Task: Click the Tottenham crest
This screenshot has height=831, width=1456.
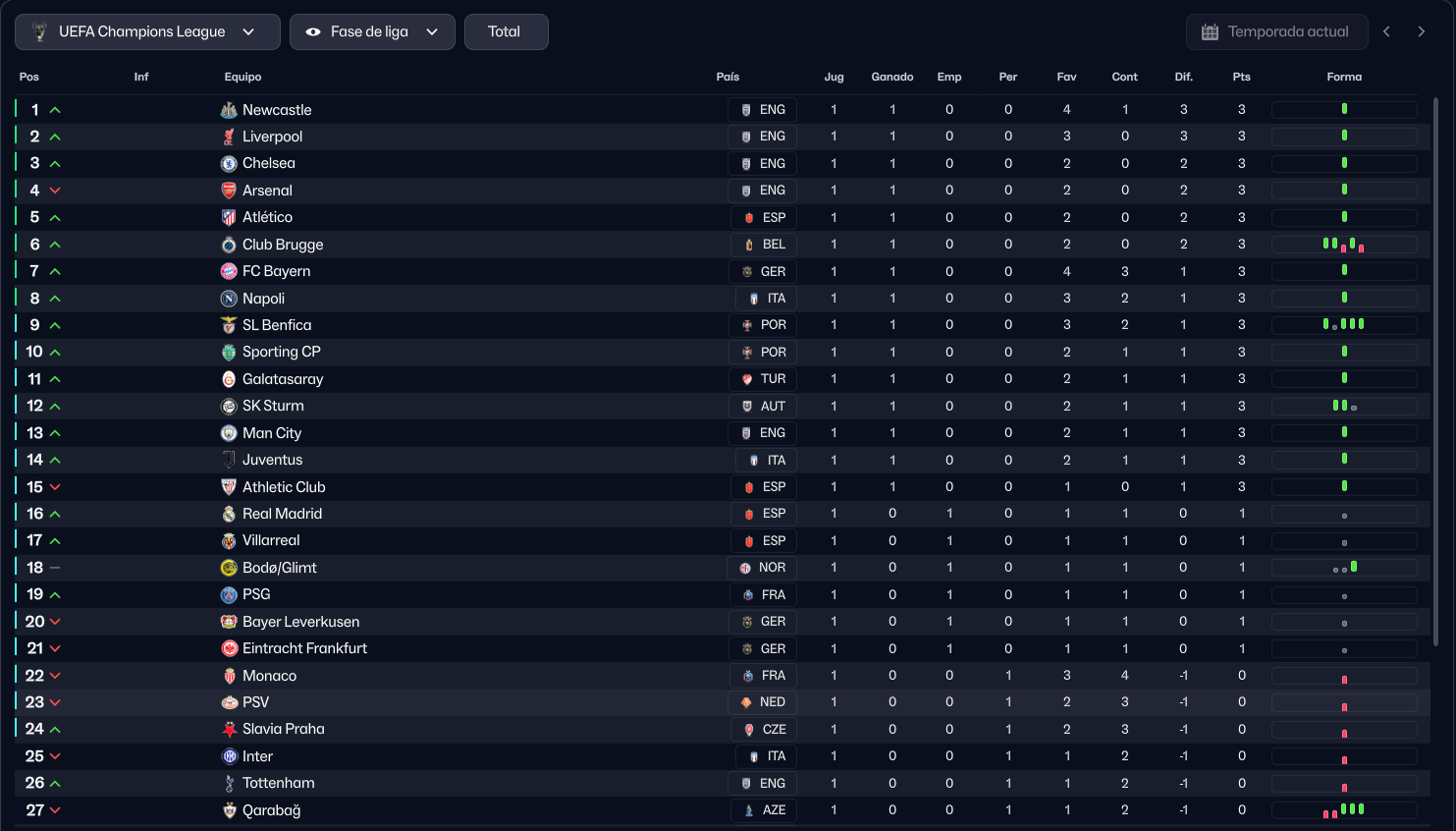Action: [x=229, y=783]
